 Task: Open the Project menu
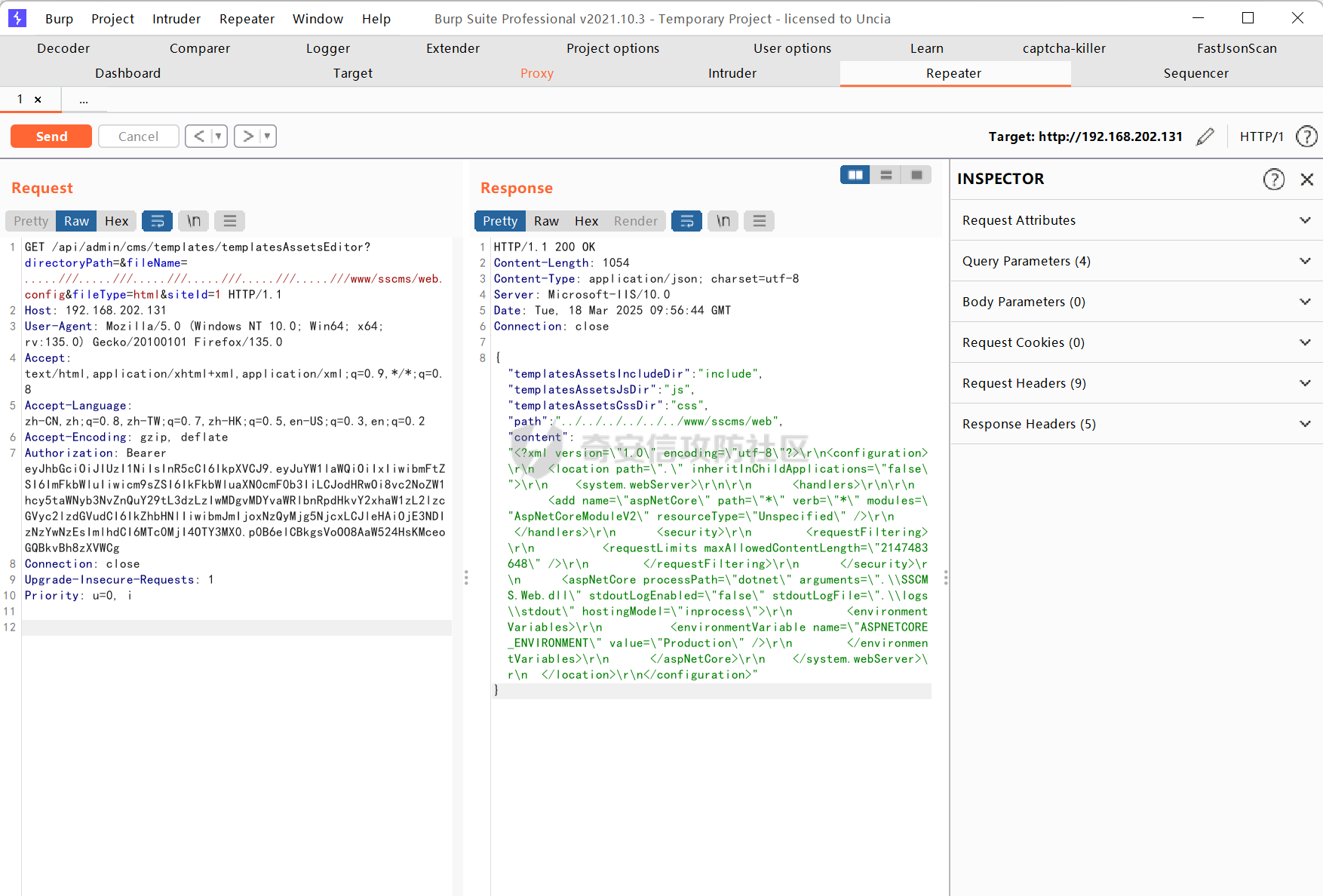pos(112,19)
